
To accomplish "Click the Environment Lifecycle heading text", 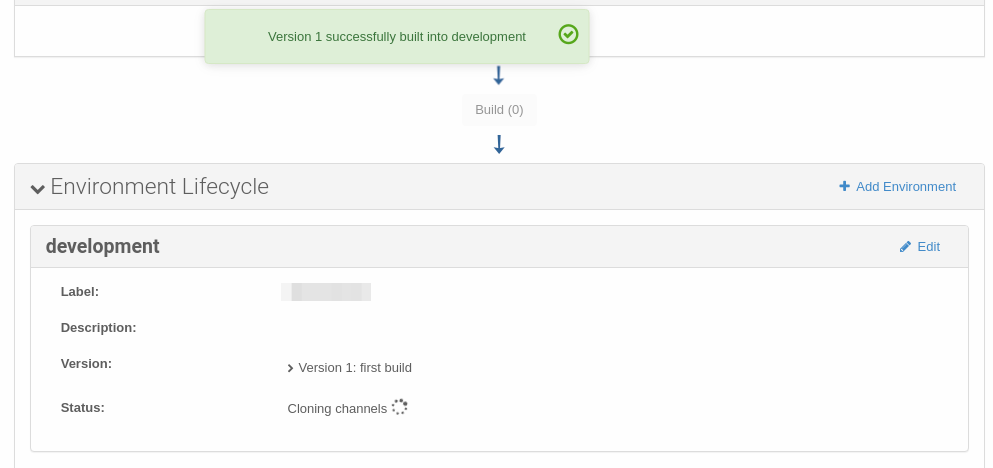I will click(x=160, y=187).
